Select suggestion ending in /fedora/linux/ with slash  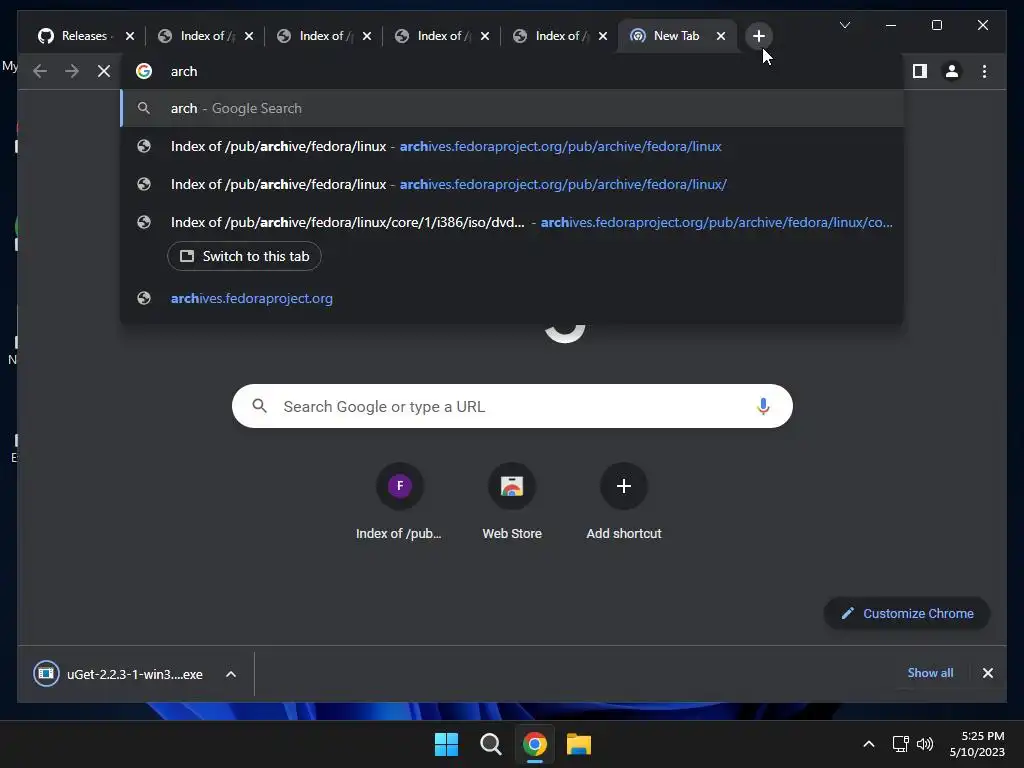513,184
